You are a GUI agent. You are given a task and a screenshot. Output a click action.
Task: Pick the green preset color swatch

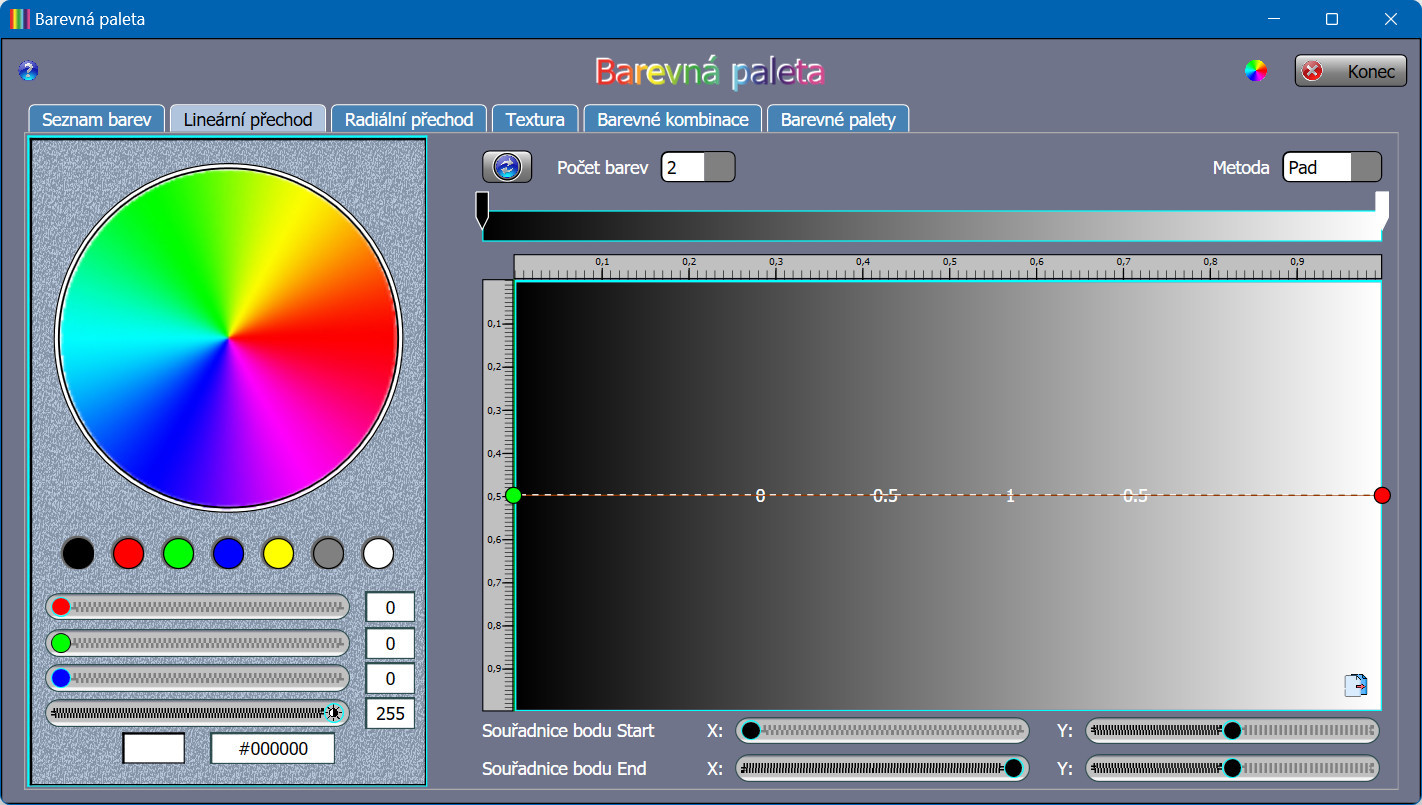coord(178,553)
